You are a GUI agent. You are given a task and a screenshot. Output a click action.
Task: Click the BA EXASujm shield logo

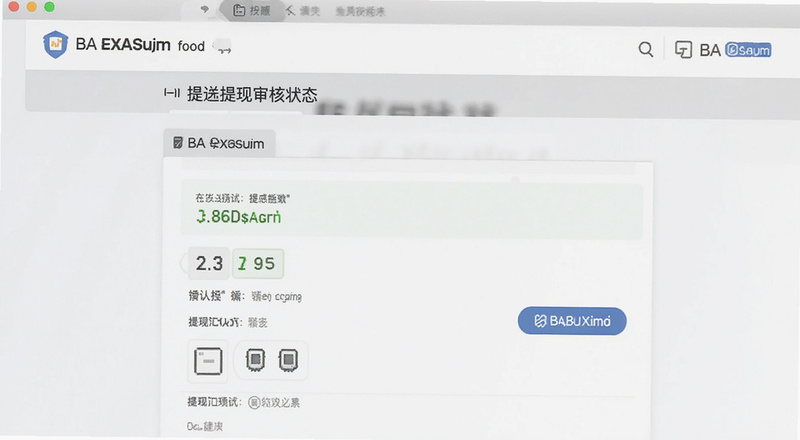55,44
